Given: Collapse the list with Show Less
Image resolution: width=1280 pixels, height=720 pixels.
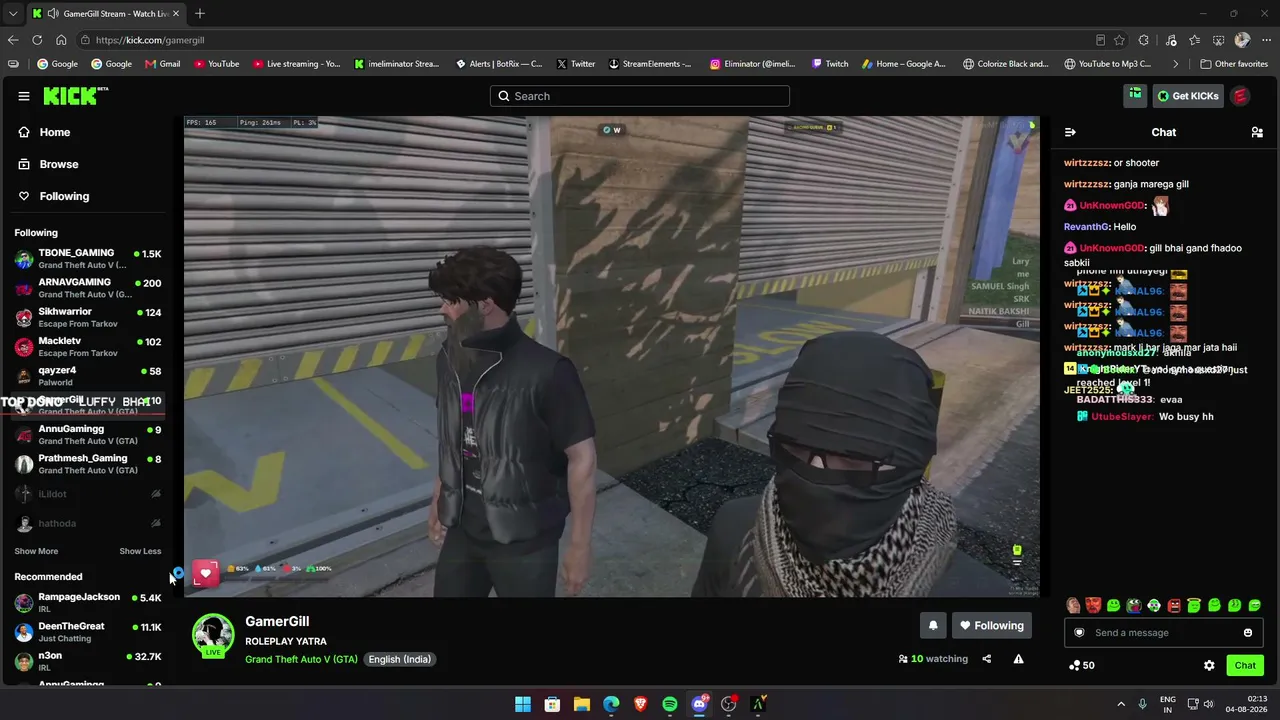Looking at the screenshot, I should [140, 551].
